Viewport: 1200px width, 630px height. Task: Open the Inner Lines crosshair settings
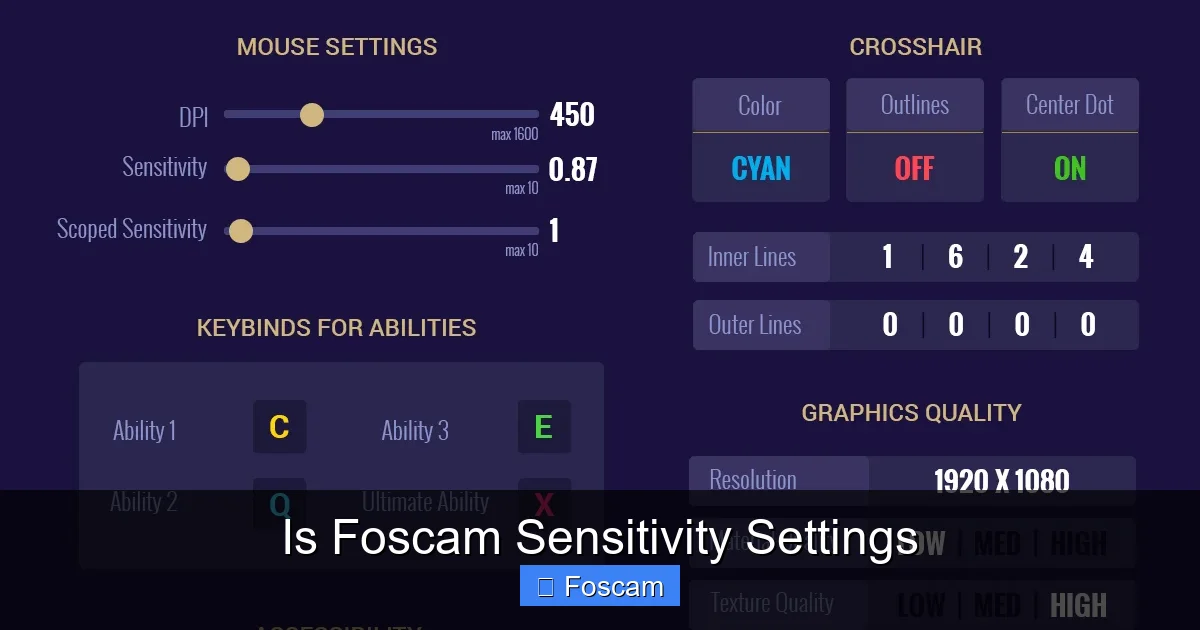pyautogui.click(x=761, y=257)
